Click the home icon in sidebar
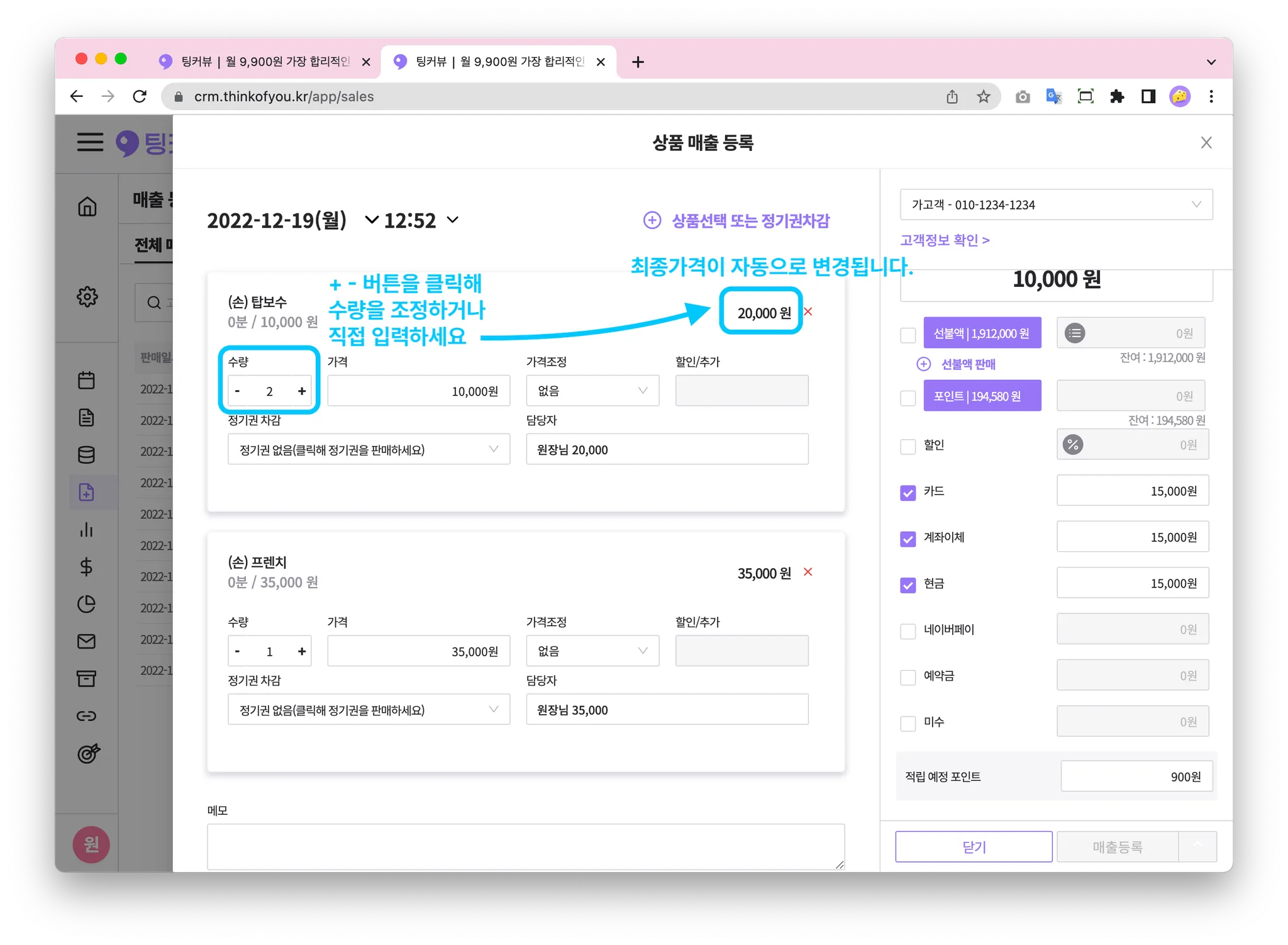1288x945 pixels. [87, 206]
